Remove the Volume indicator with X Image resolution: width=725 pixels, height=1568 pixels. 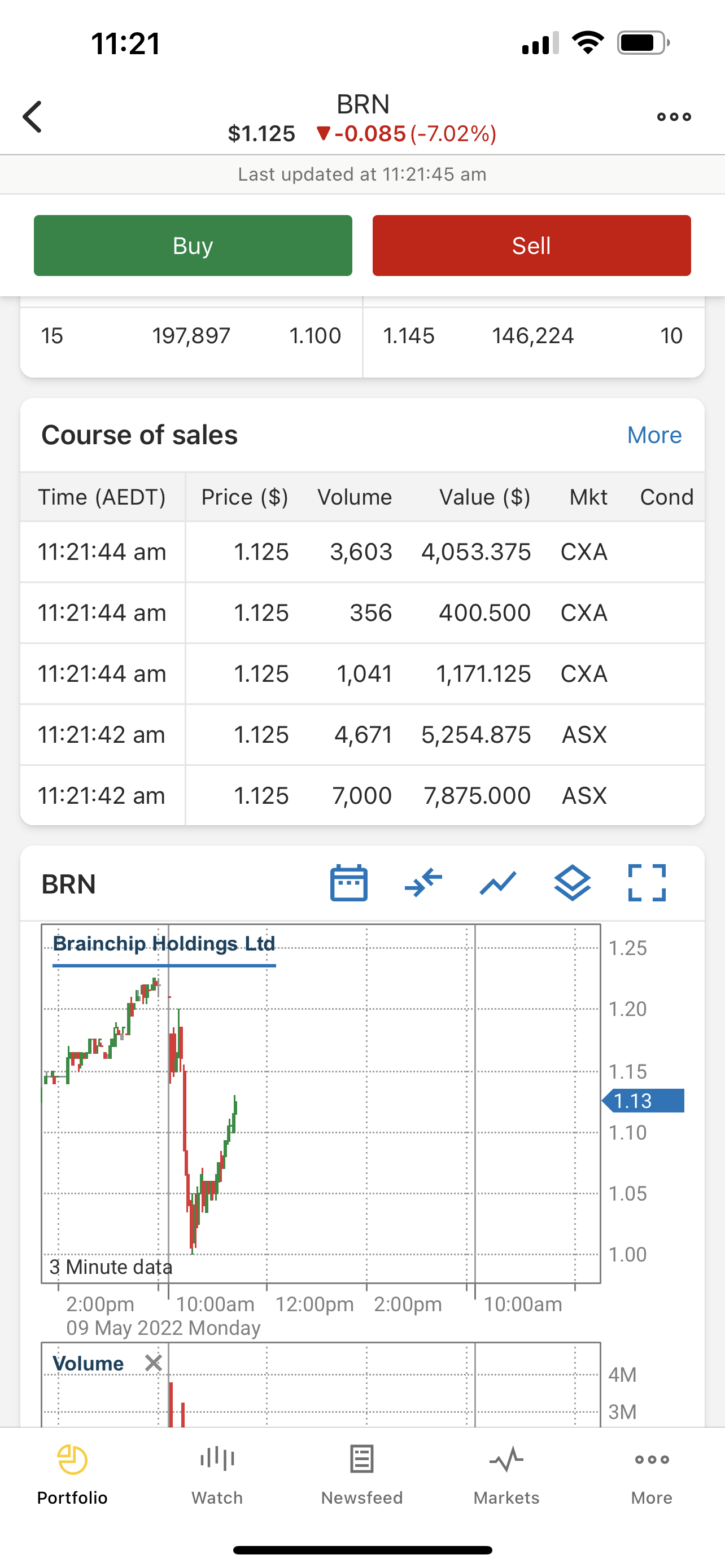click(x=154, y=1363)
